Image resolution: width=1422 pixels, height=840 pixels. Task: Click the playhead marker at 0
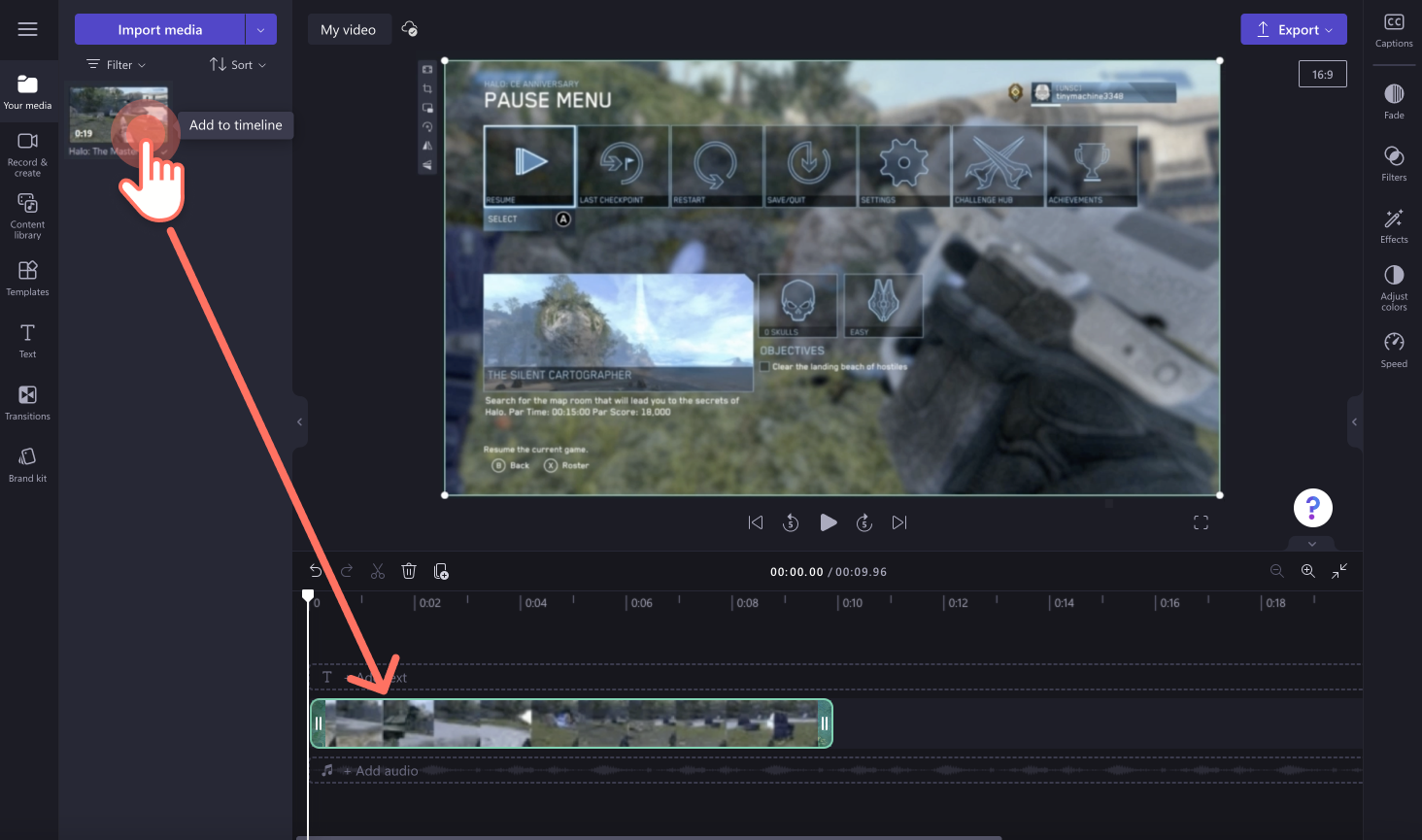(308, 595)
